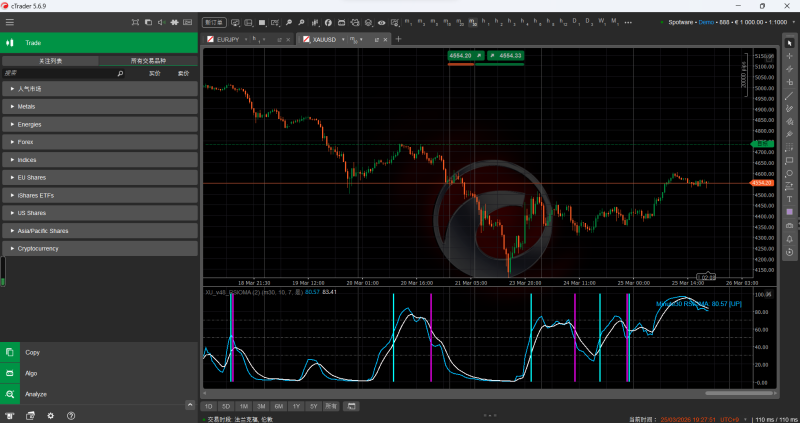Set chart range to 1M
The image size is (800, 423).
click(243, 407)
